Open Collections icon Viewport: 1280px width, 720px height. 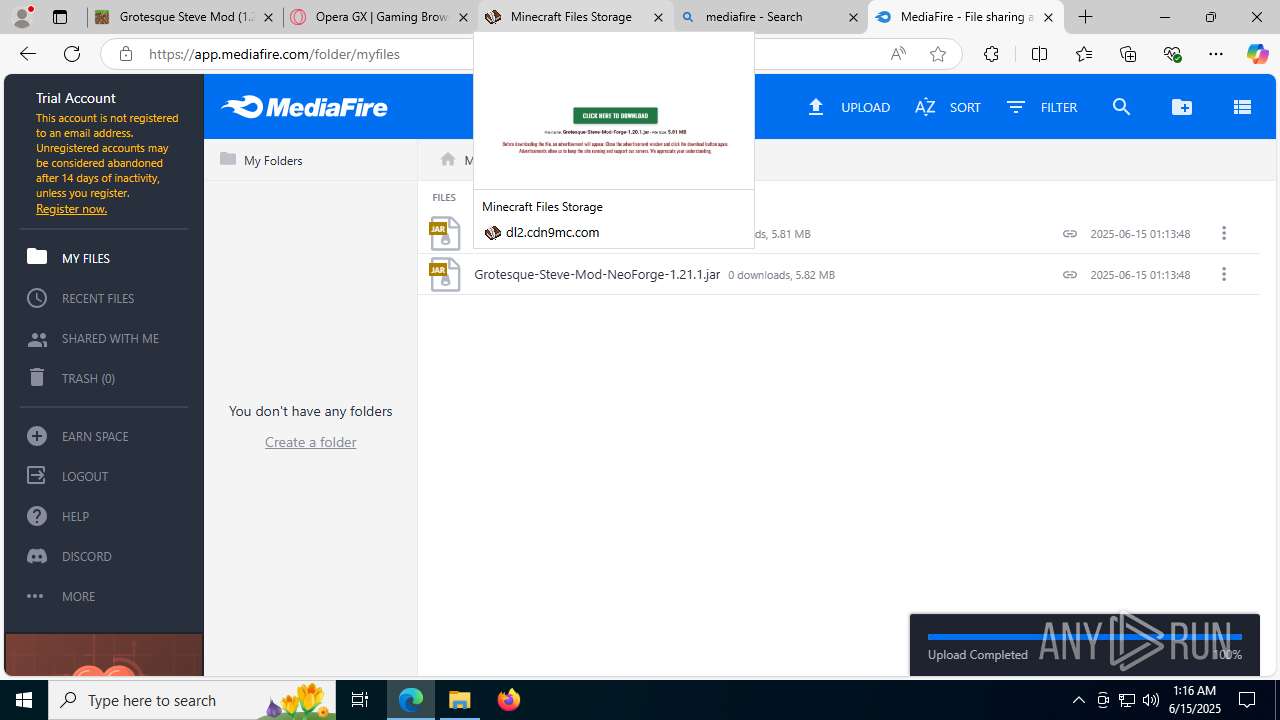(1128, 54)
